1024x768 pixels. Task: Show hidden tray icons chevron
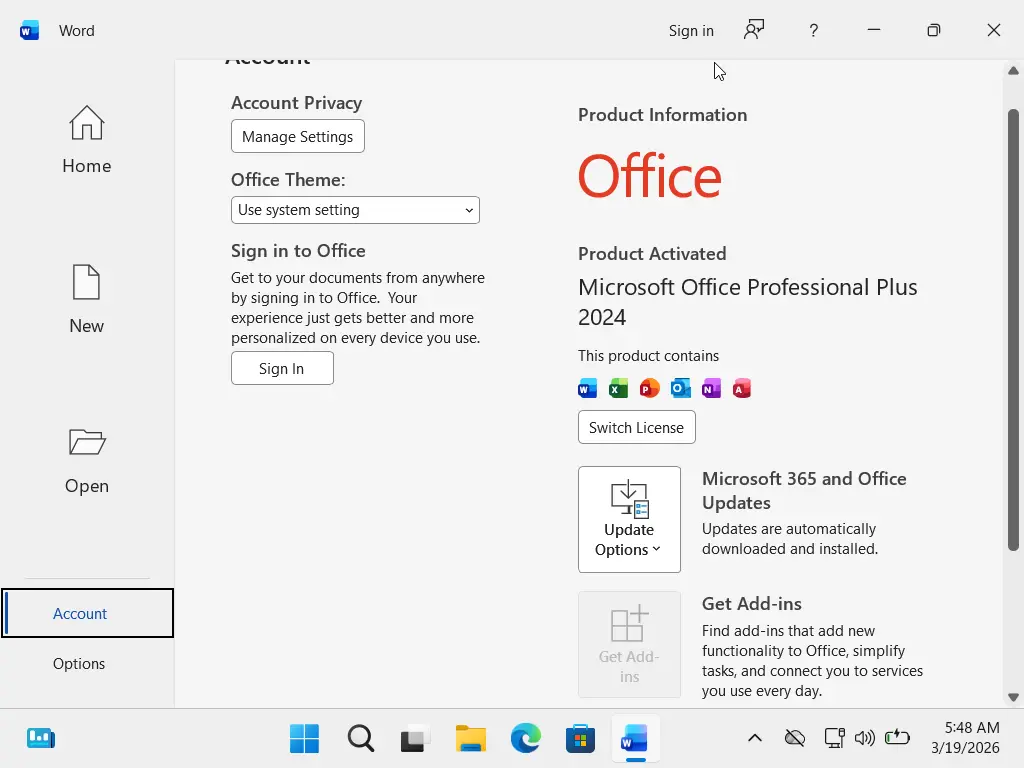tap(755, 738)
